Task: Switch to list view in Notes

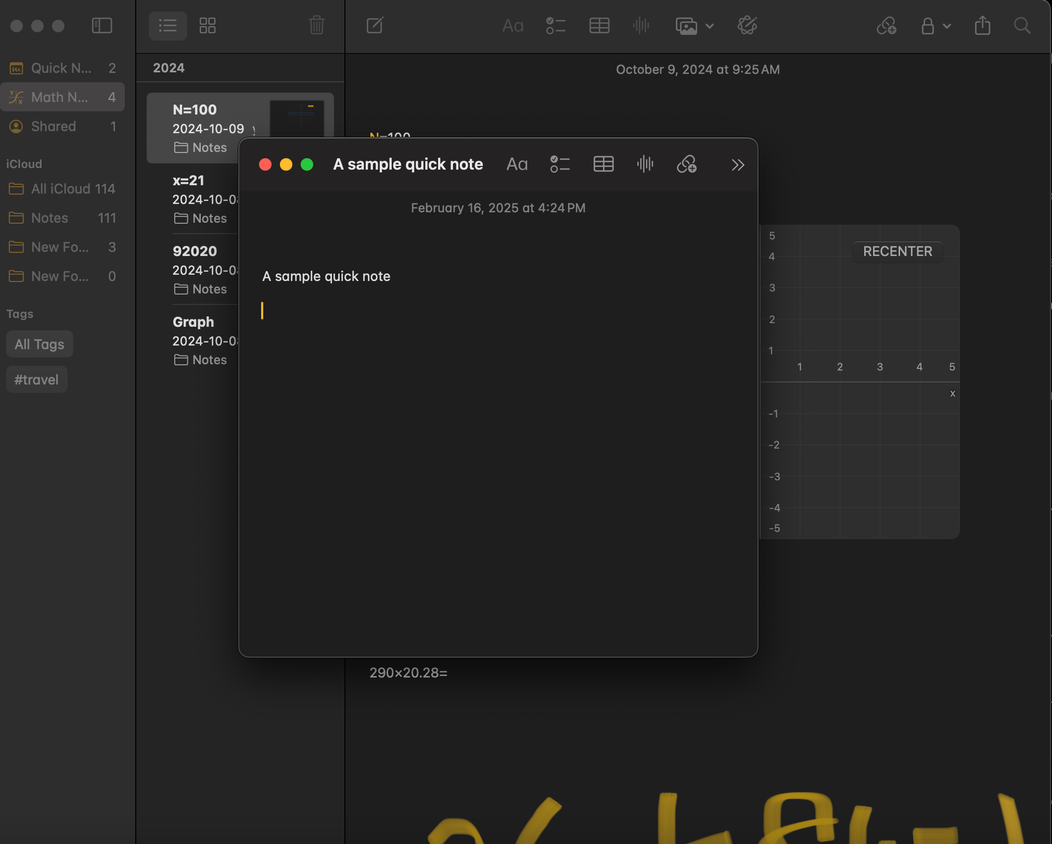Action: coord(168,25)
